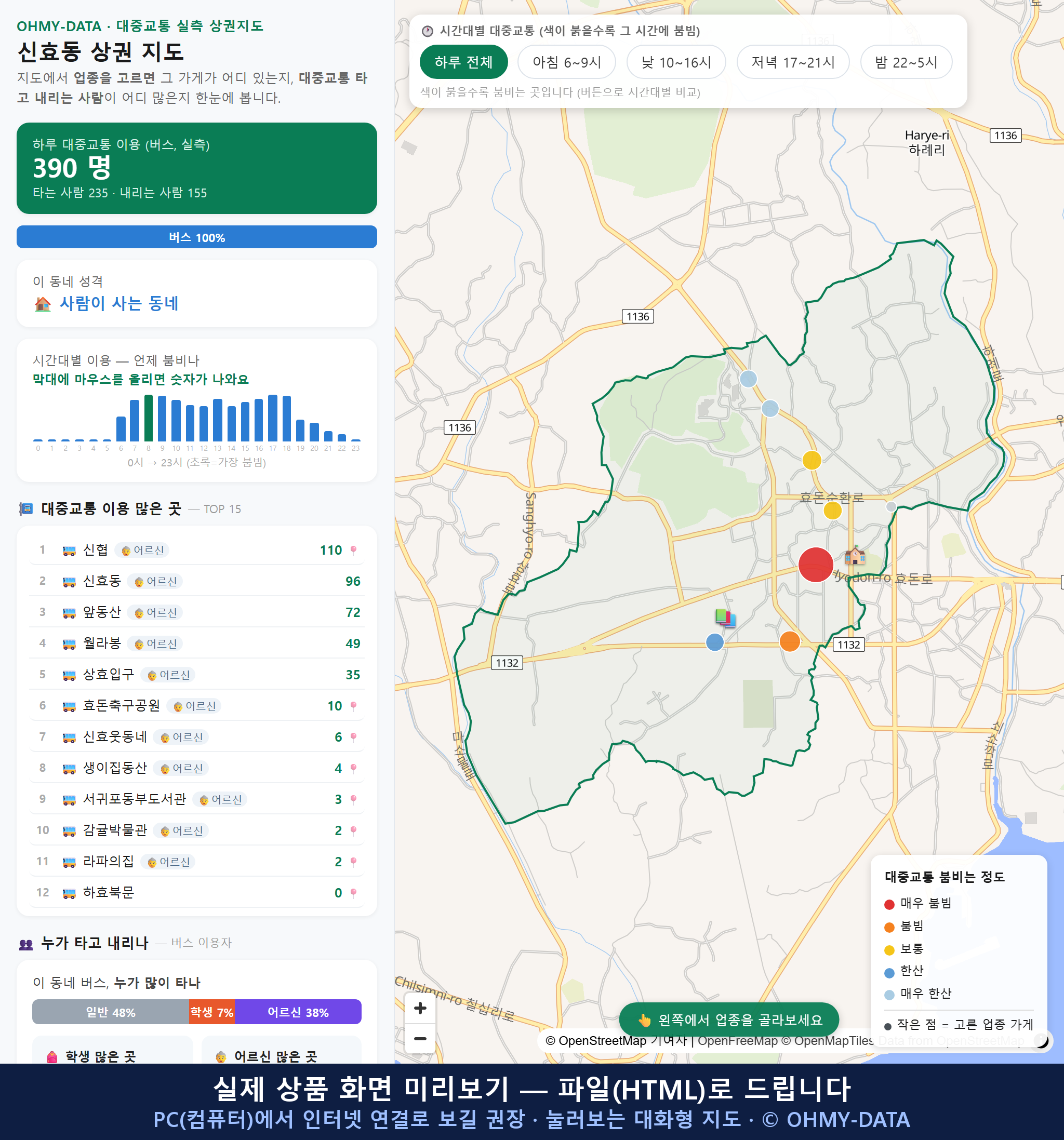
Task: Click the 1132 road shield near boundary
Action: point(848,644)
